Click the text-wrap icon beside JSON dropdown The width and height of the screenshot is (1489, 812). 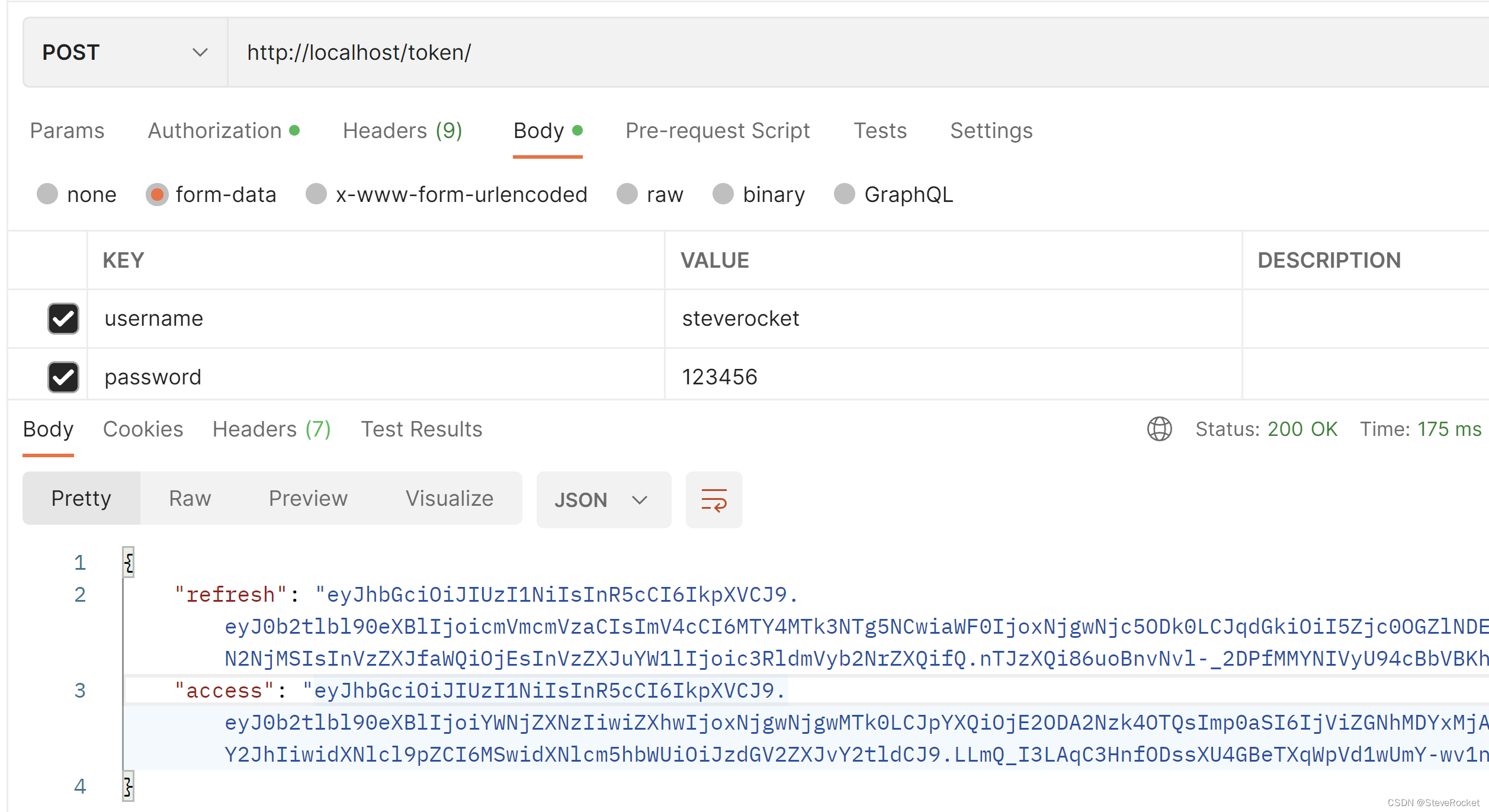tap(714, 499)
